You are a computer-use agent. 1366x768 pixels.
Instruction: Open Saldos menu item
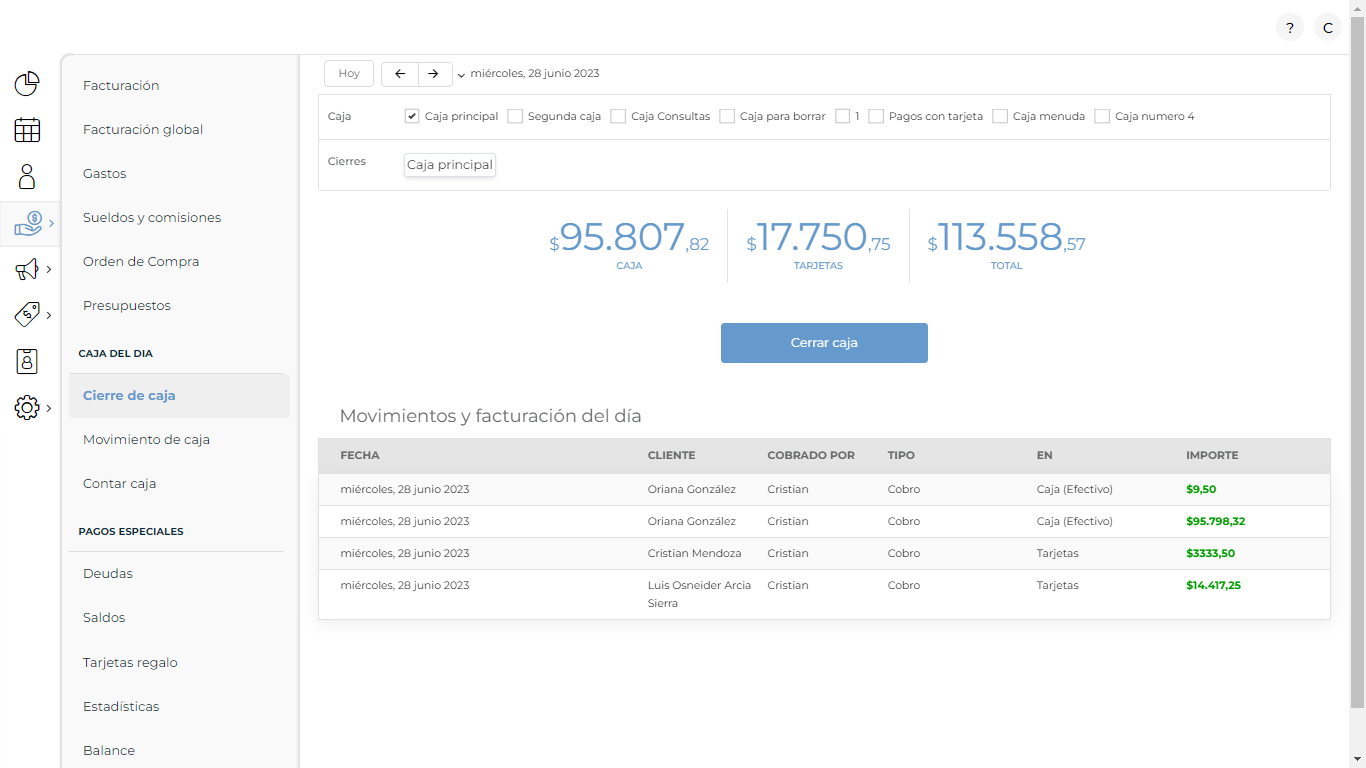tap(104, 618)
